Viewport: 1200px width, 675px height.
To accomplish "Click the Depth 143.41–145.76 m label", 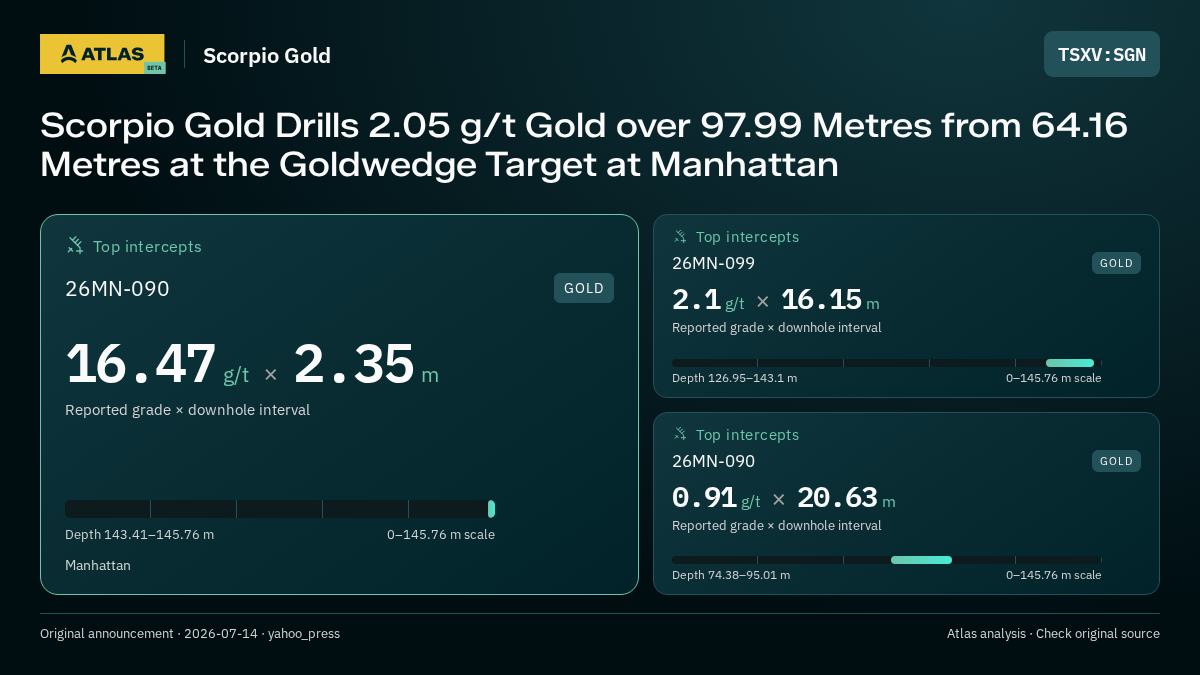I will coord(139,534).
